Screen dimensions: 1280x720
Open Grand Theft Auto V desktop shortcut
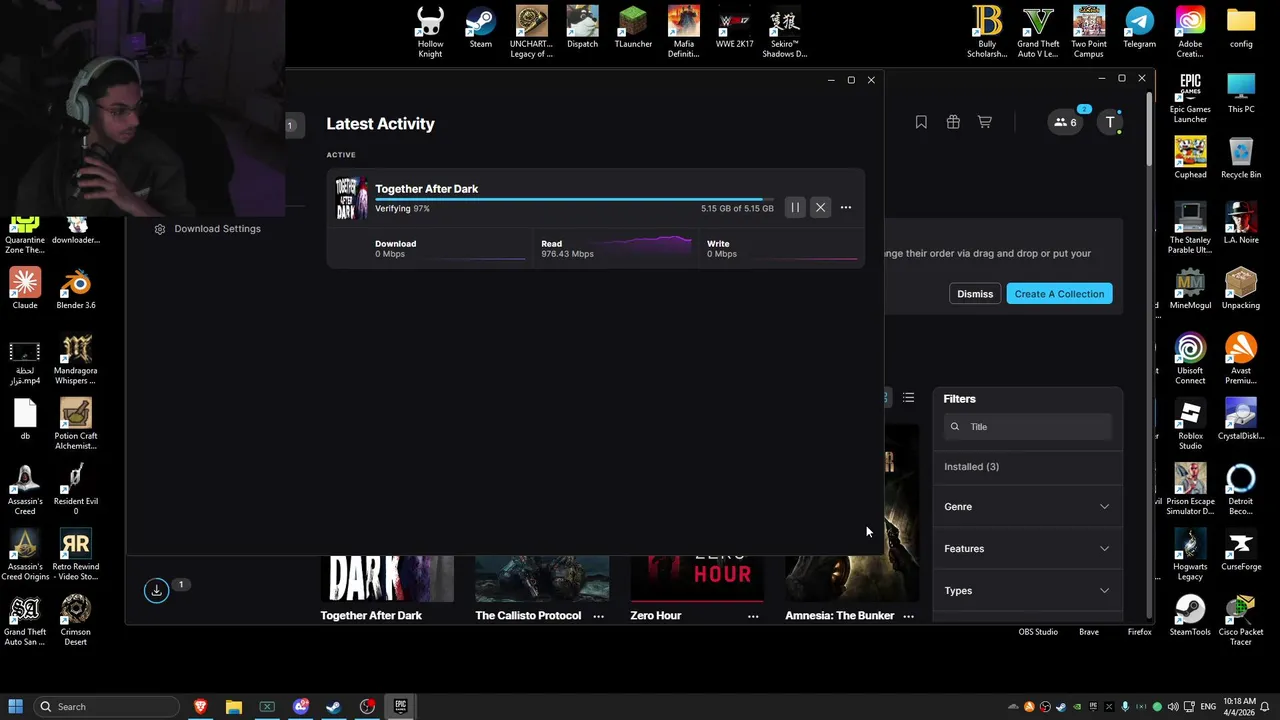tap(1038, 32)
